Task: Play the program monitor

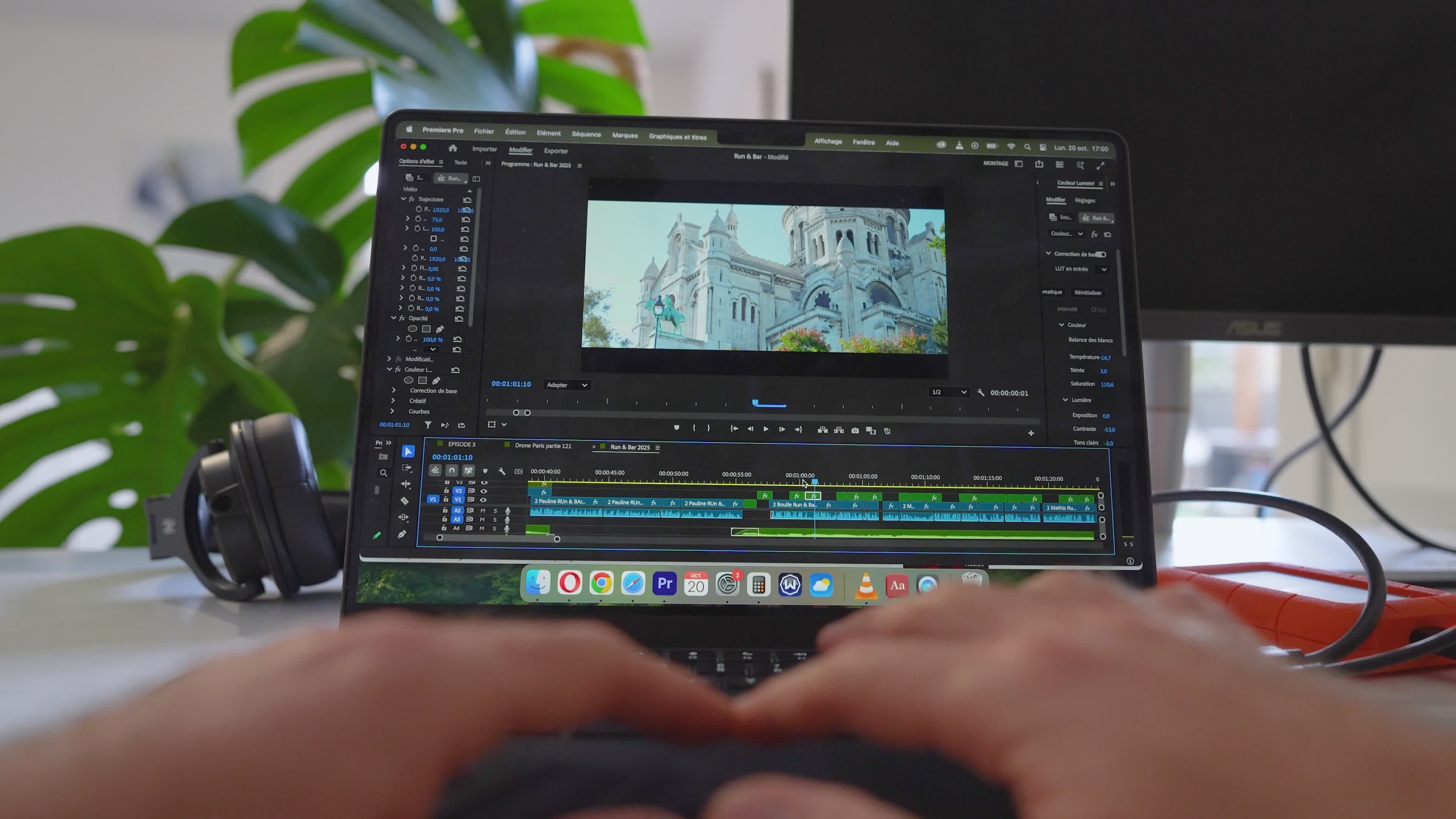Action: tap(766, 430)
